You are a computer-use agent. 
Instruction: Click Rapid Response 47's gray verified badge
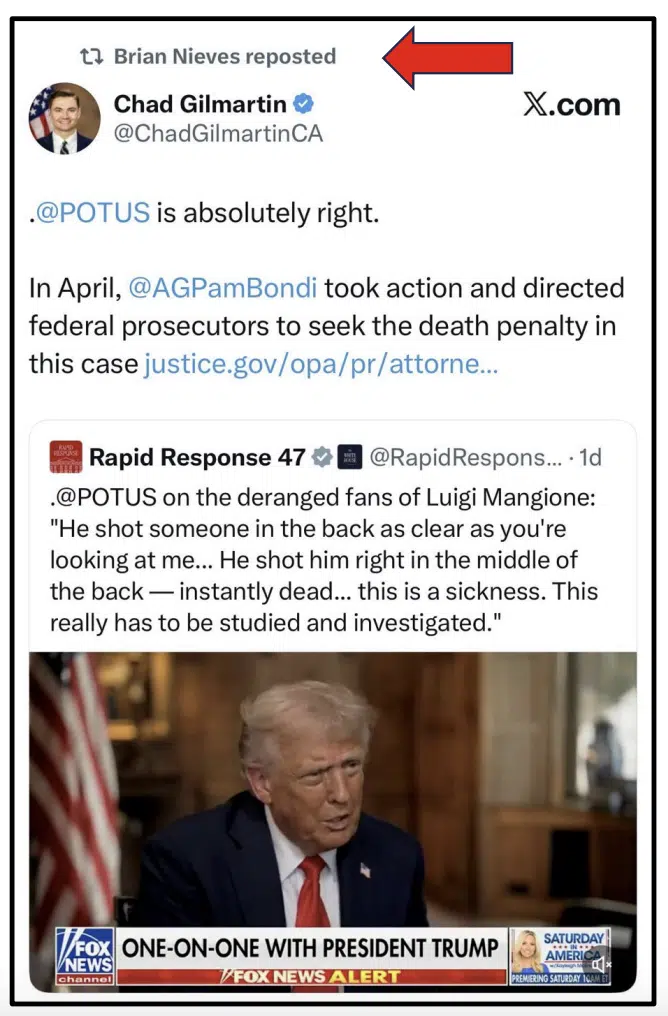(x=321, y=457)
